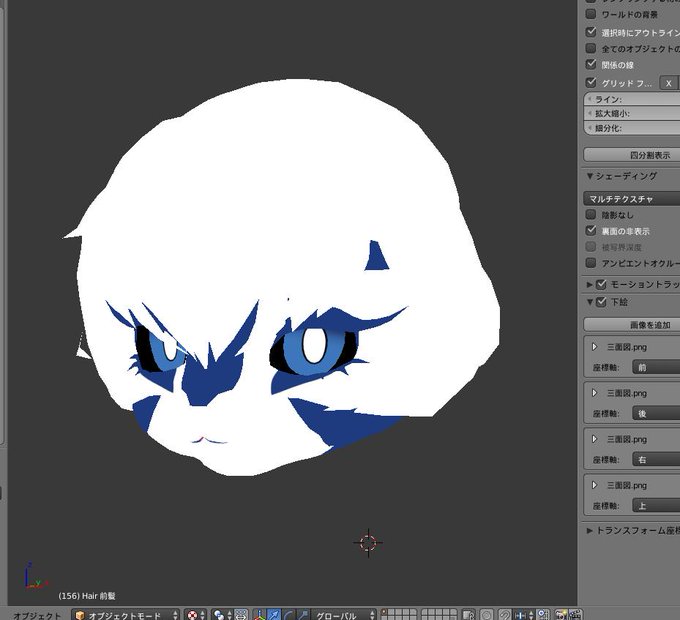Screen dimensions: 680x620
Task: Click the OpenGL render image camera icon
Action: pyautogui.click(x=561, y=615)
